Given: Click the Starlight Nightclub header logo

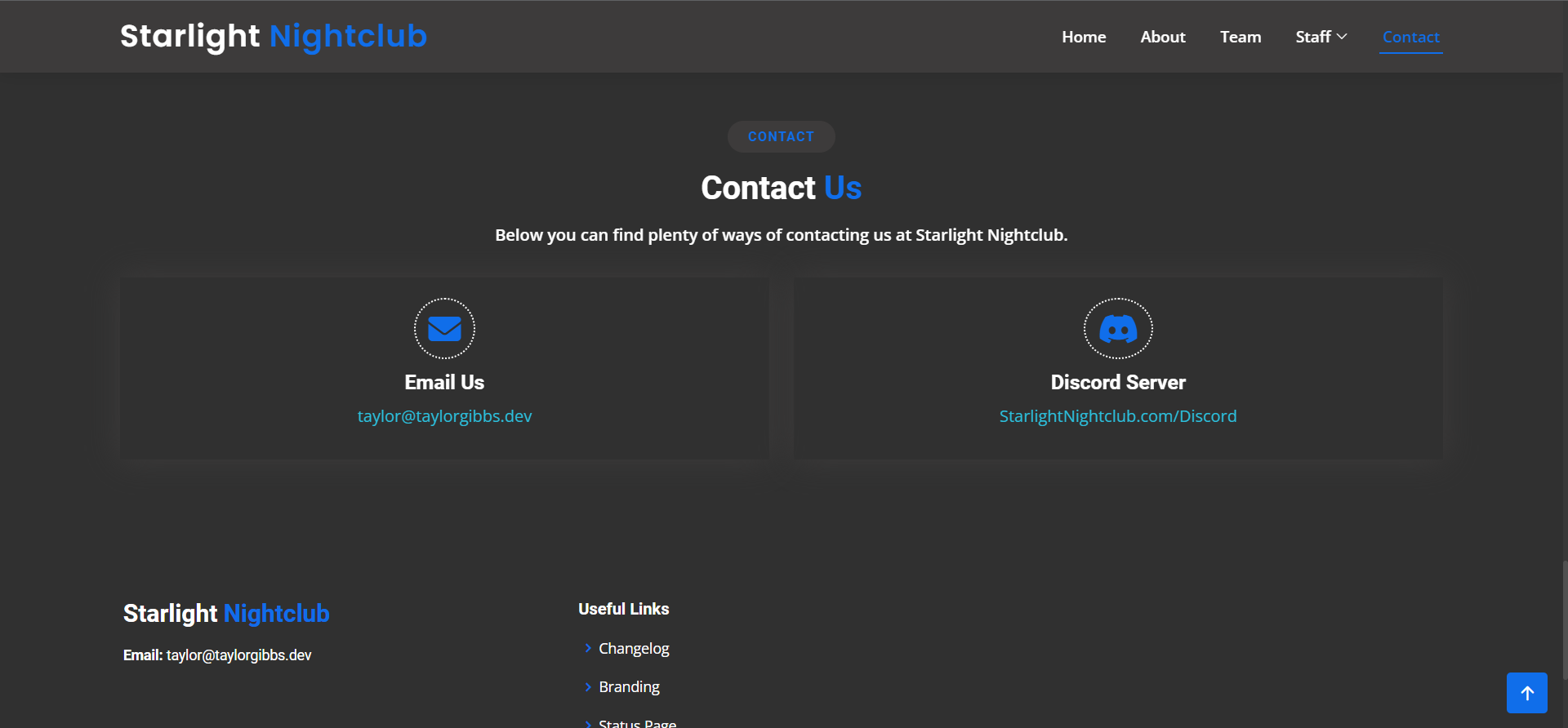Looking at the screenshot, I should (x=274, y=36).
